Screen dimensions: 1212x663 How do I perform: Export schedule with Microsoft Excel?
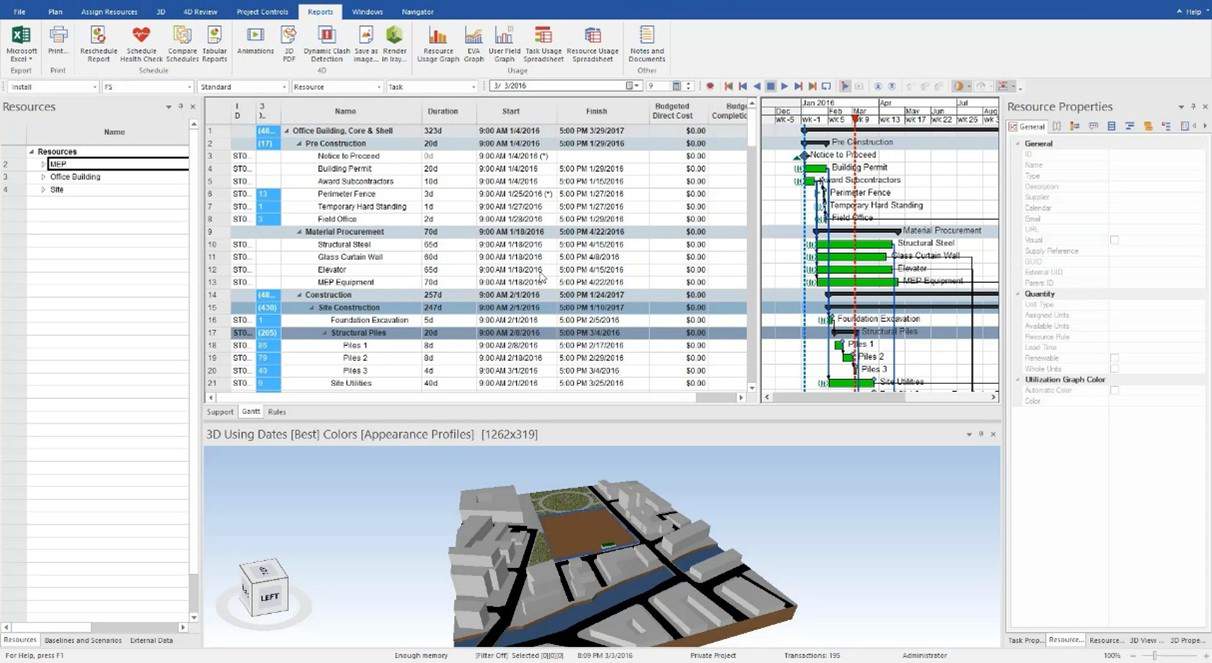coord(20,42)
